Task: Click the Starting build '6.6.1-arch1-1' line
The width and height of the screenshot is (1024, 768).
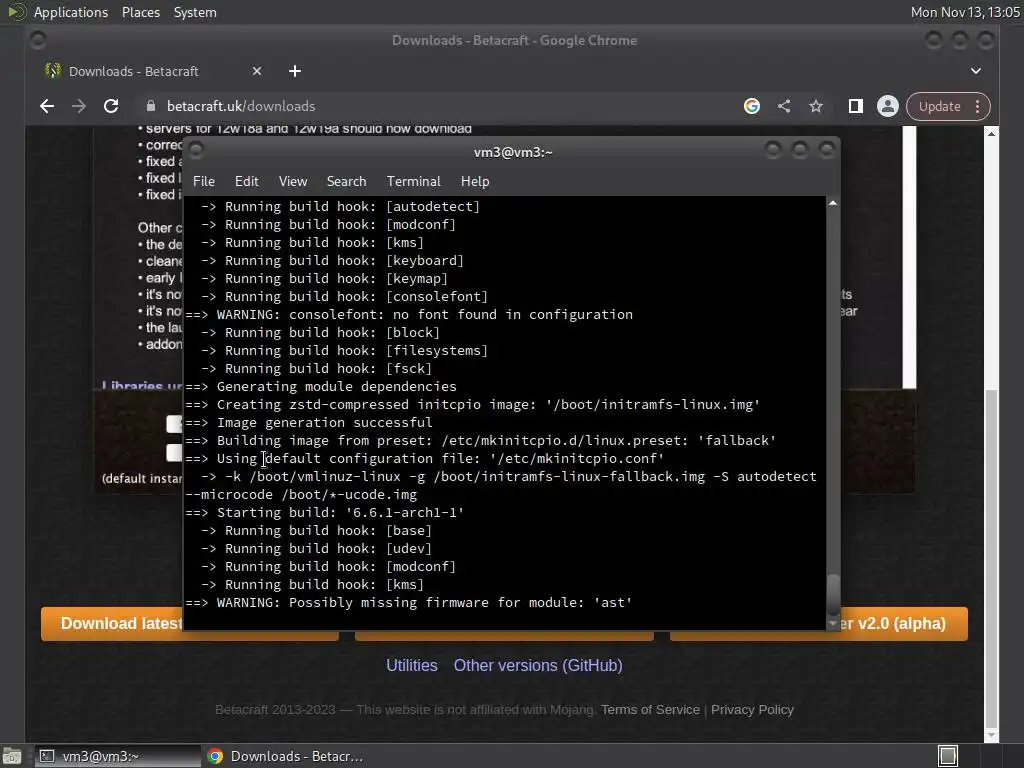Action: 325,513
